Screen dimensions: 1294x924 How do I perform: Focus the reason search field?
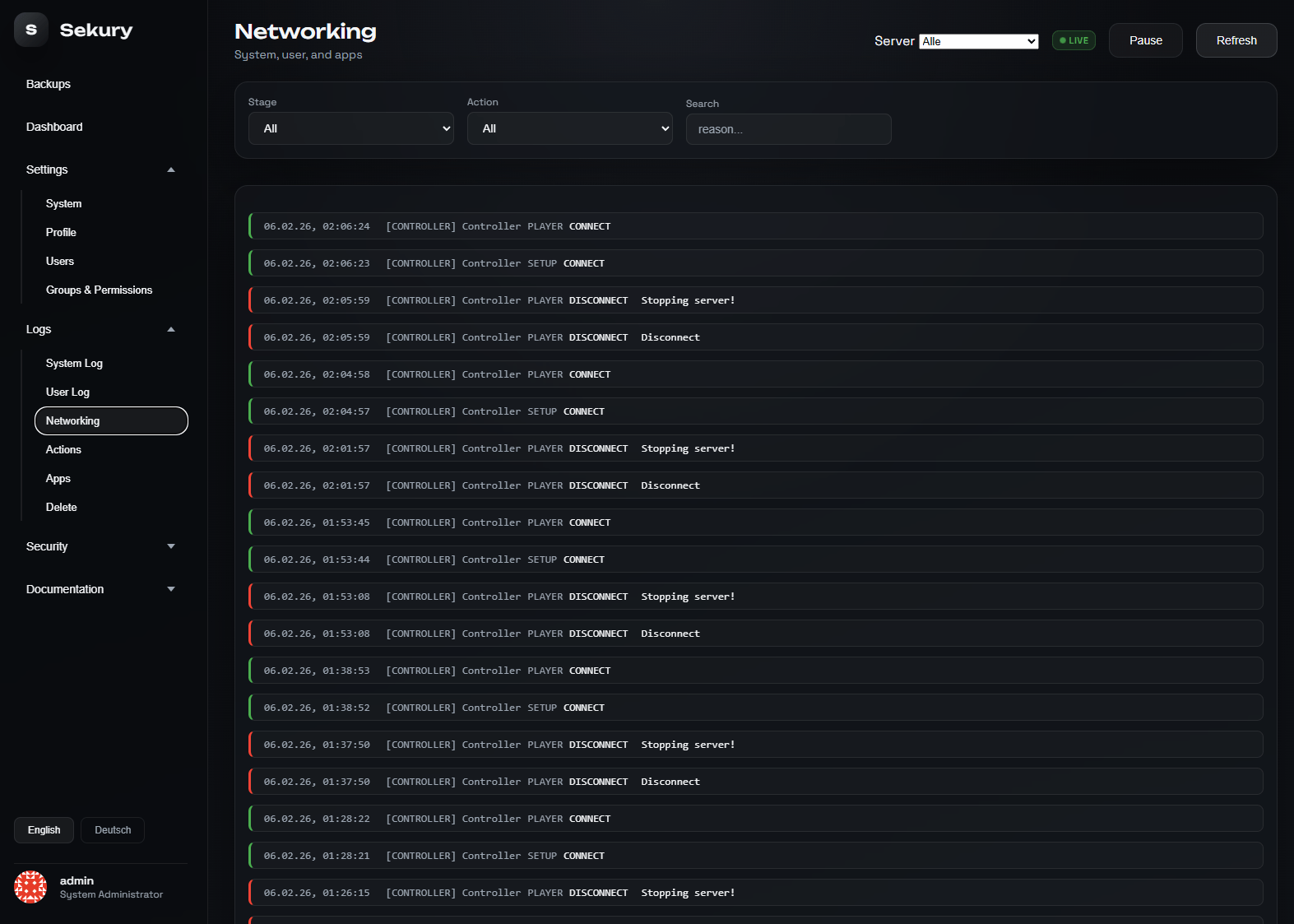tap(788, 129)
